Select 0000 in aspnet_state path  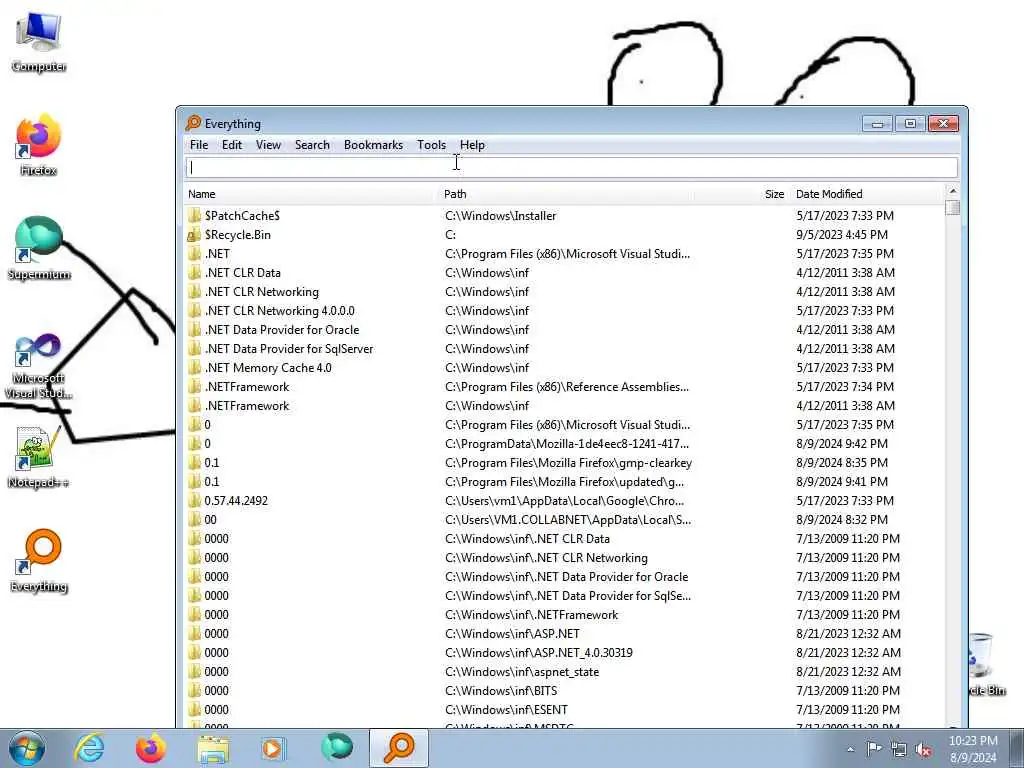(216, 671)
